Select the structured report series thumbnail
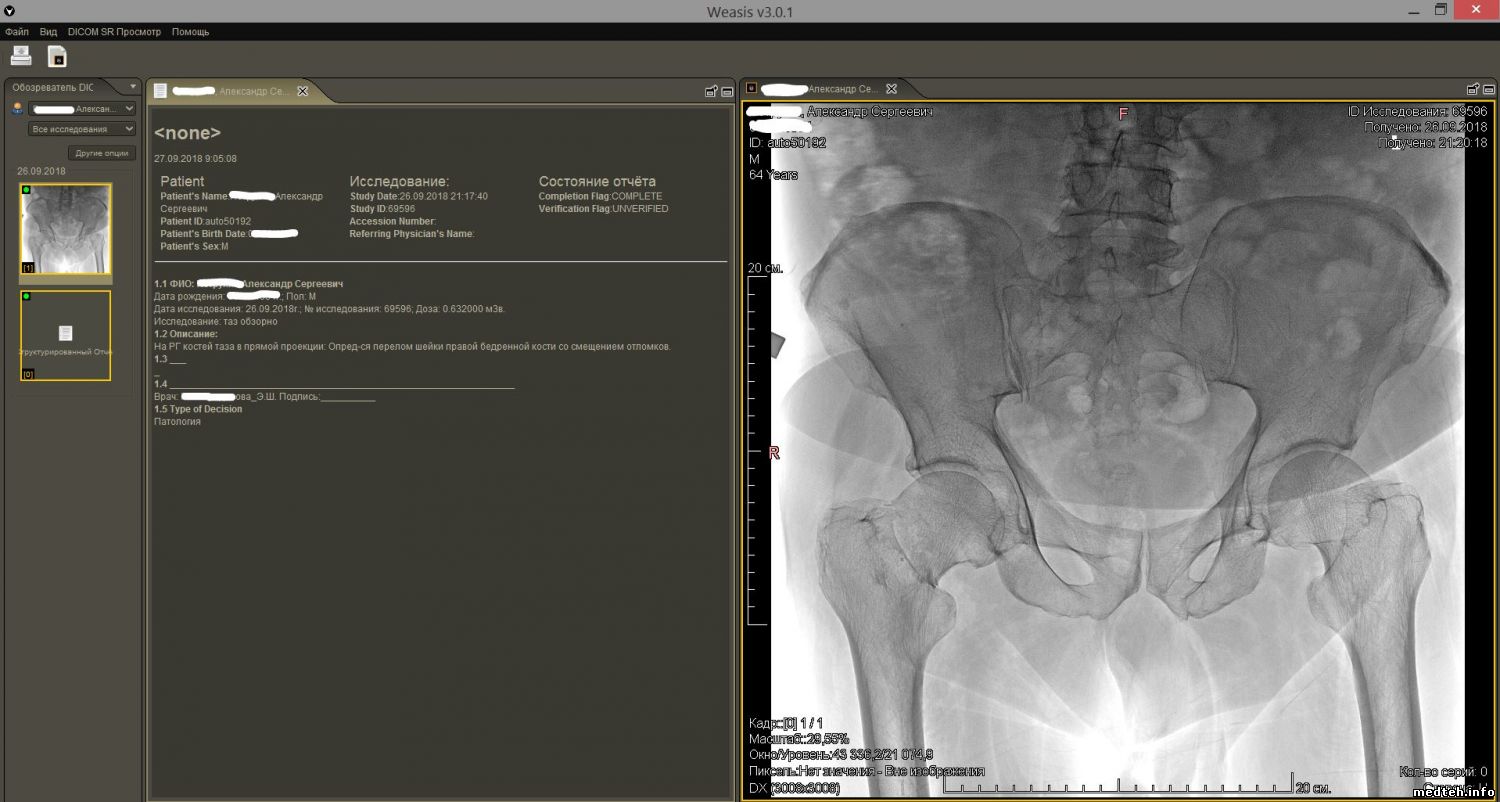Viewport: 1500px width, 802px height. click(x=66, y=336)
